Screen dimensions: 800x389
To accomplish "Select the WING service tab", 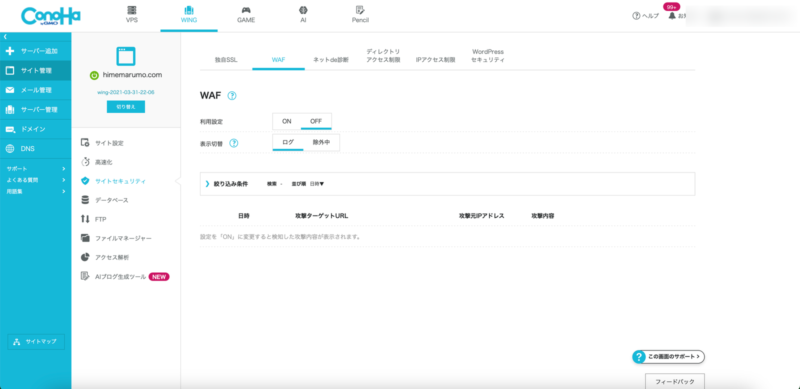I will click(189, 15).
